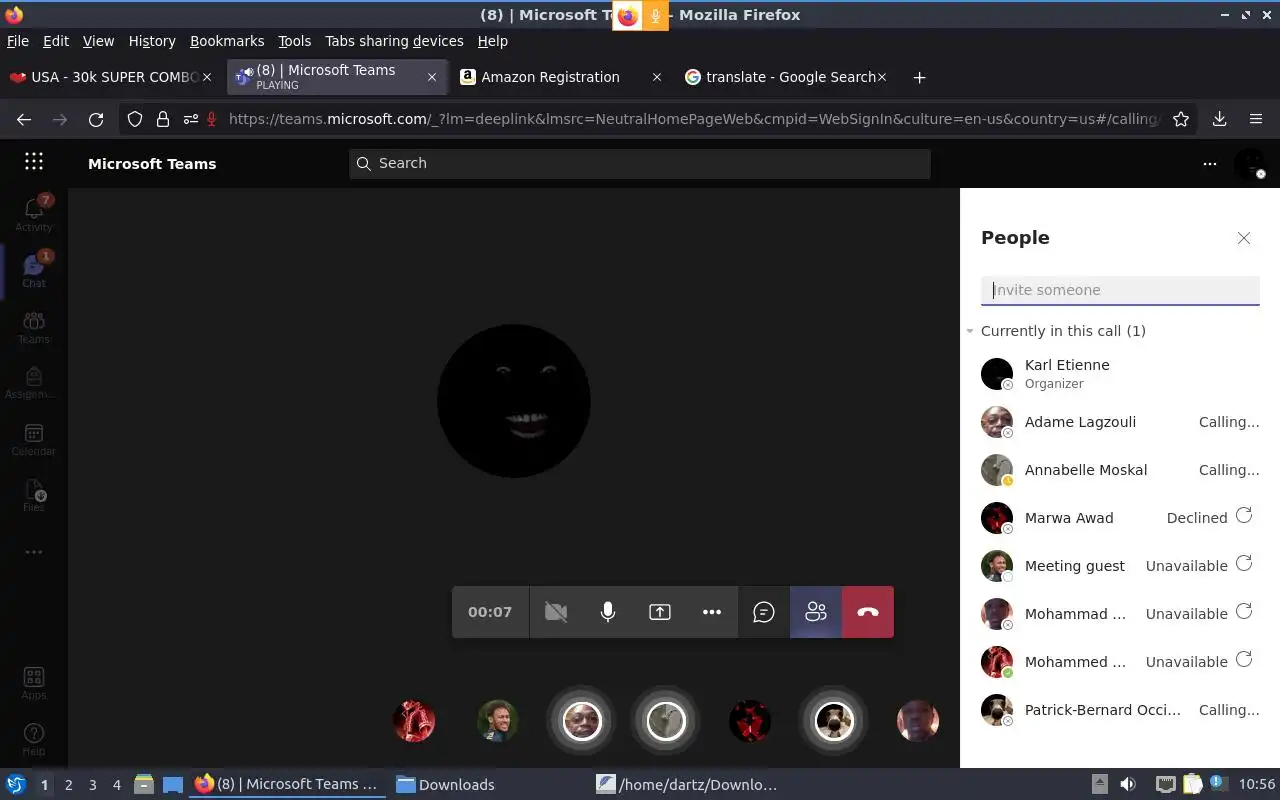1280x800 pixels.
Task: Open the View menu
Action: pos(98,41)
